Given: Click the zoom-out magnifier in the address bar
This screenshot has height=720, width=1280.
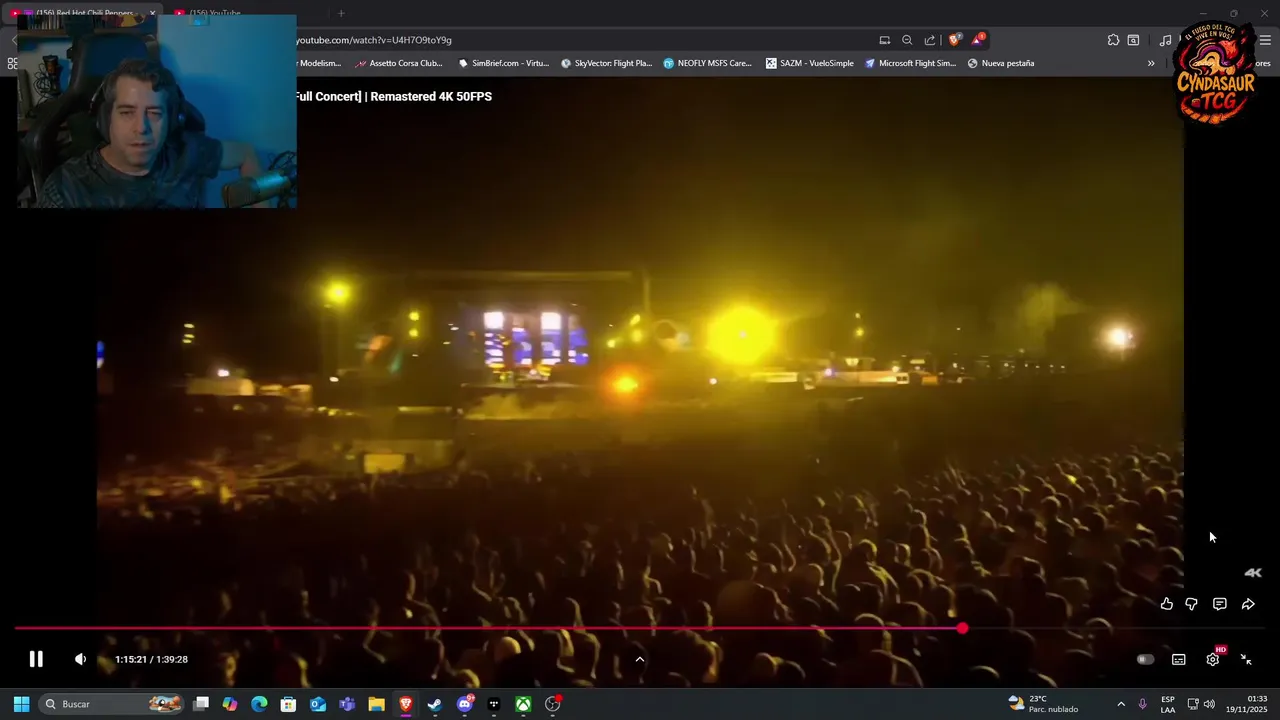Looking at the screenshot, I should pos(907,40).
